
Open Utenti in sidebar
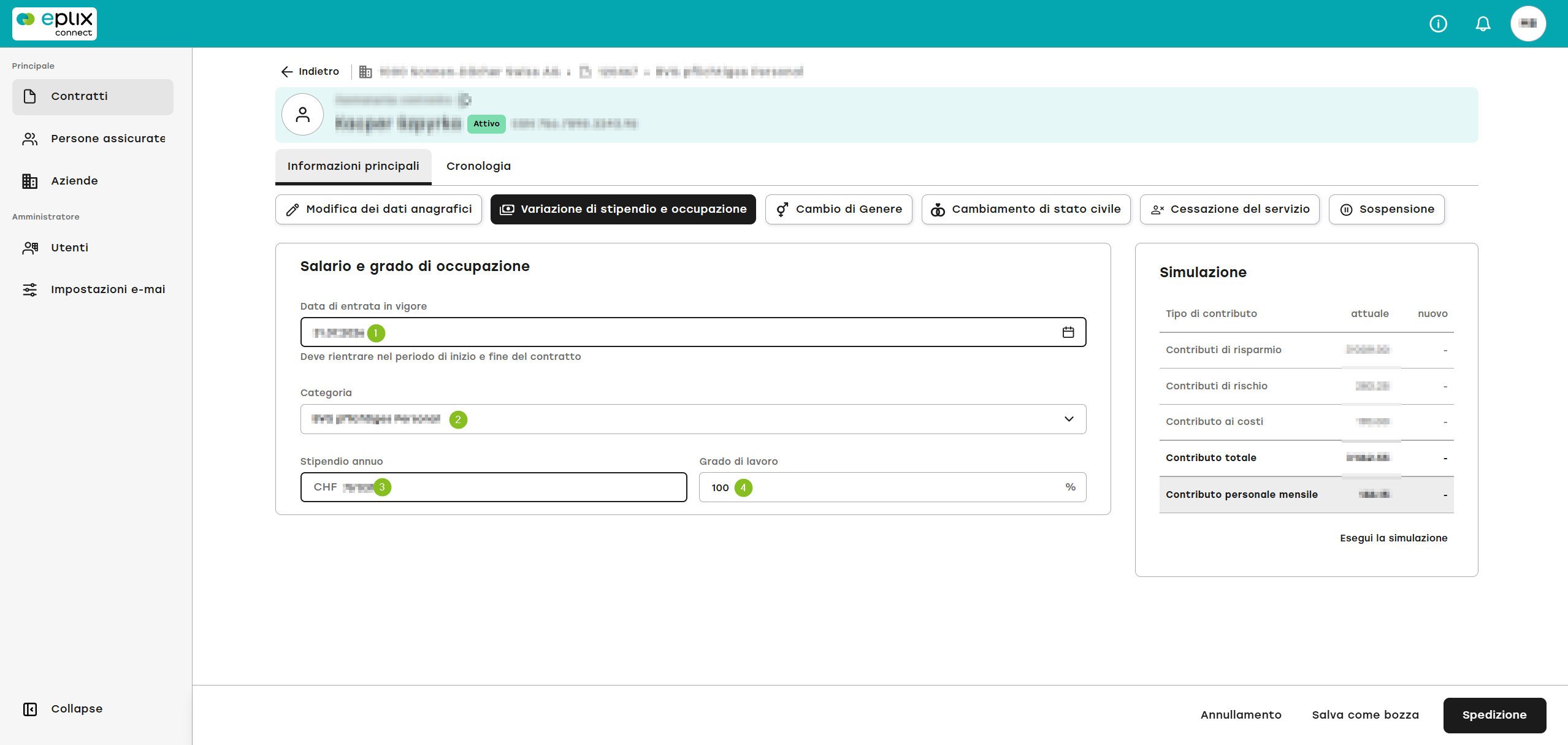[x=93, y=248]
